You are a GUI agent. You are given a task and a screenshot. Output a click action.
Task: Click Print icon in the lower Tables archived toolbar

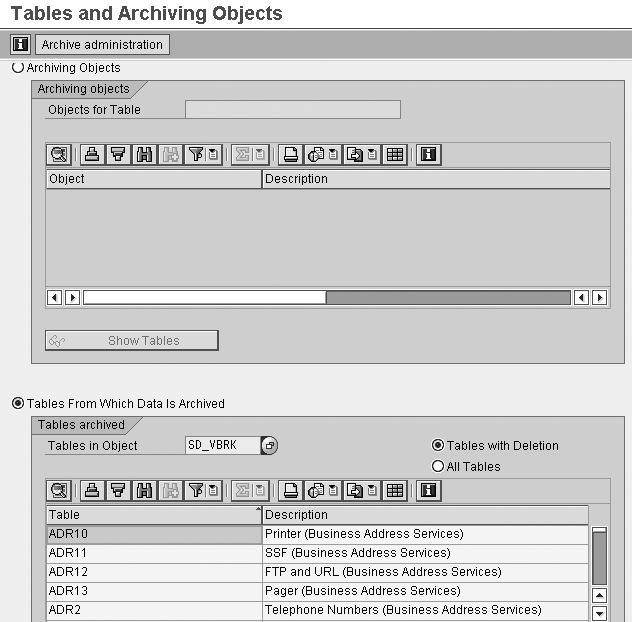[x=291, y=490]
